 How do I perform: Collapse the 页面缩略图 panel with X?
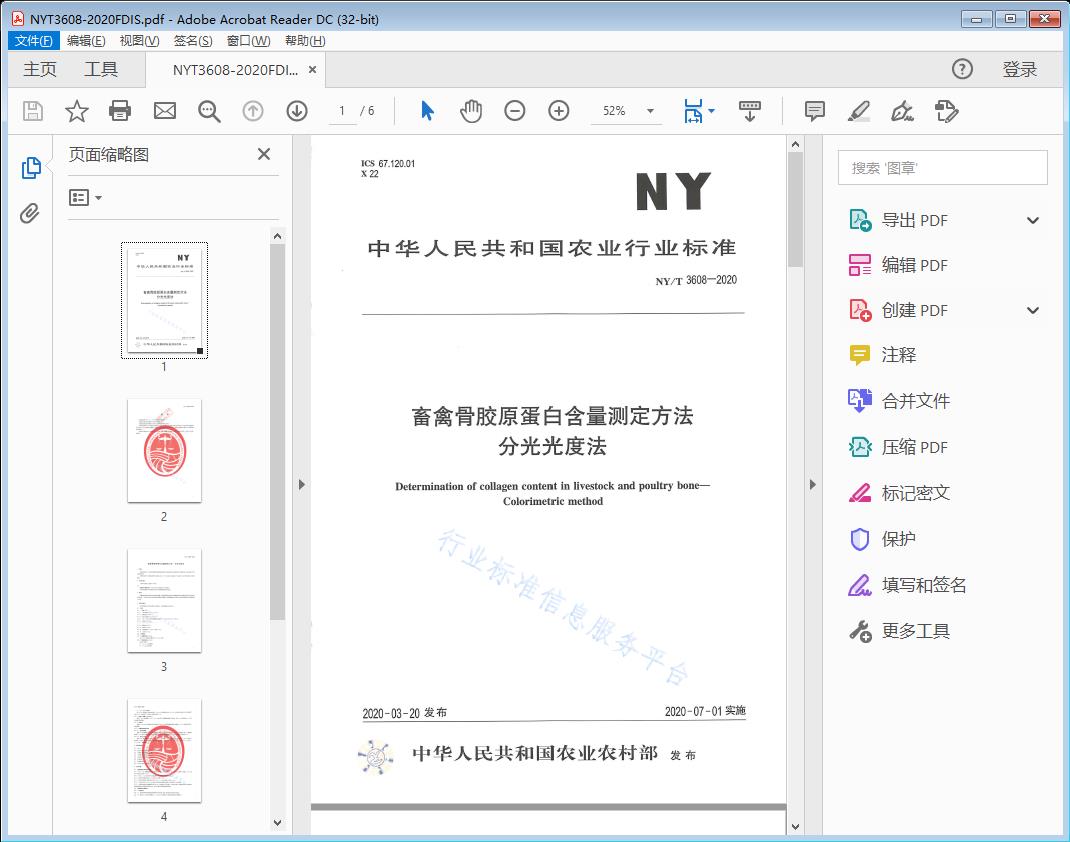[263, 154]
